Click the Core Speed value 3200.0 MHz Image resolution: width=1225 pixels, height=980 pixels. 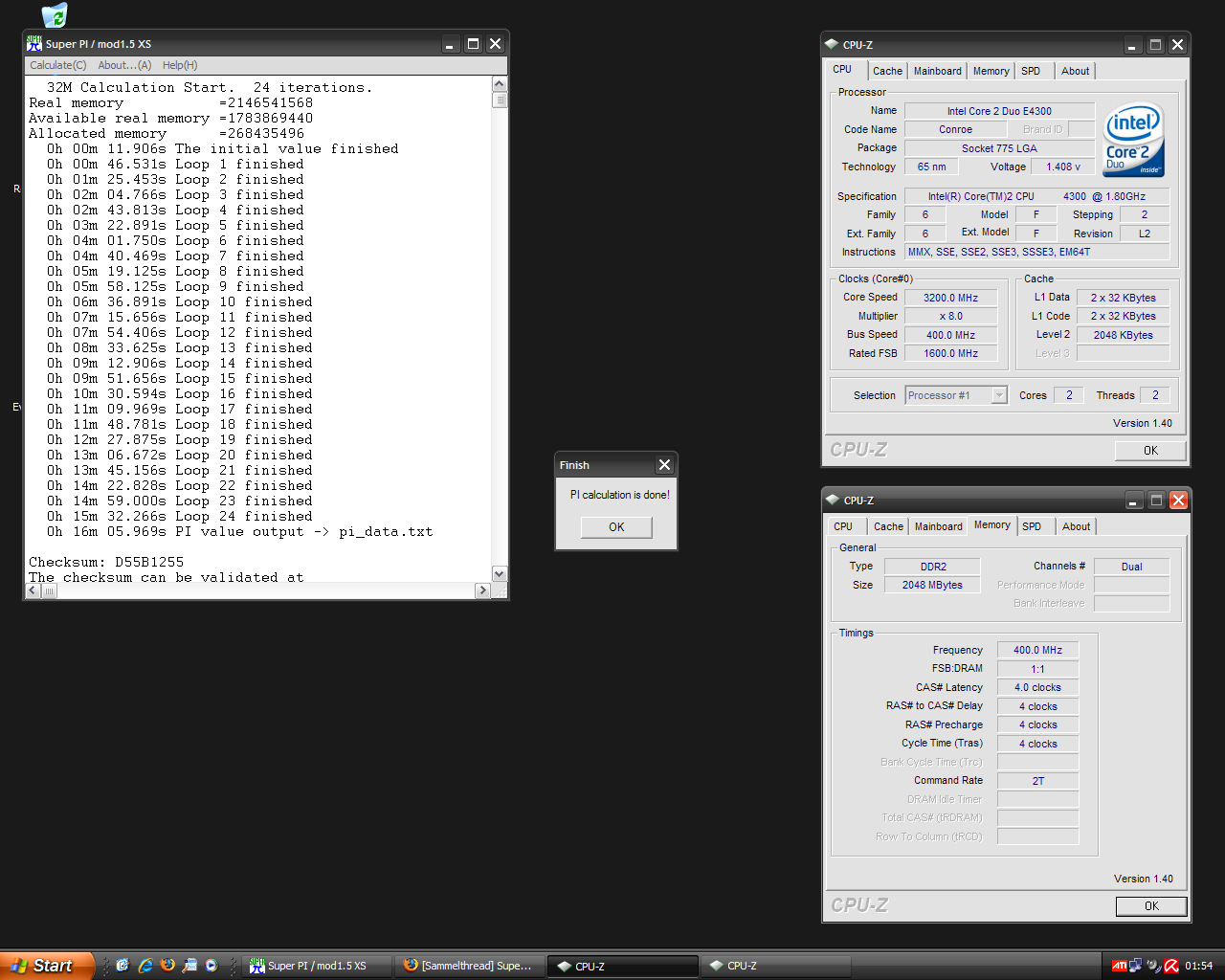pyautogui.click(x=950, y=298)
